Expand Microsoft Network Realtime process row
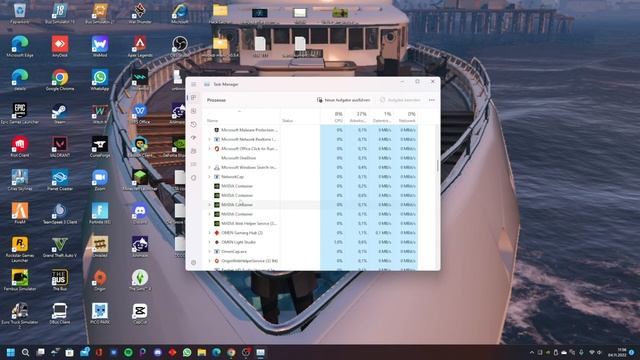Viewport: 640px width, 360px height. pos(210,140)
